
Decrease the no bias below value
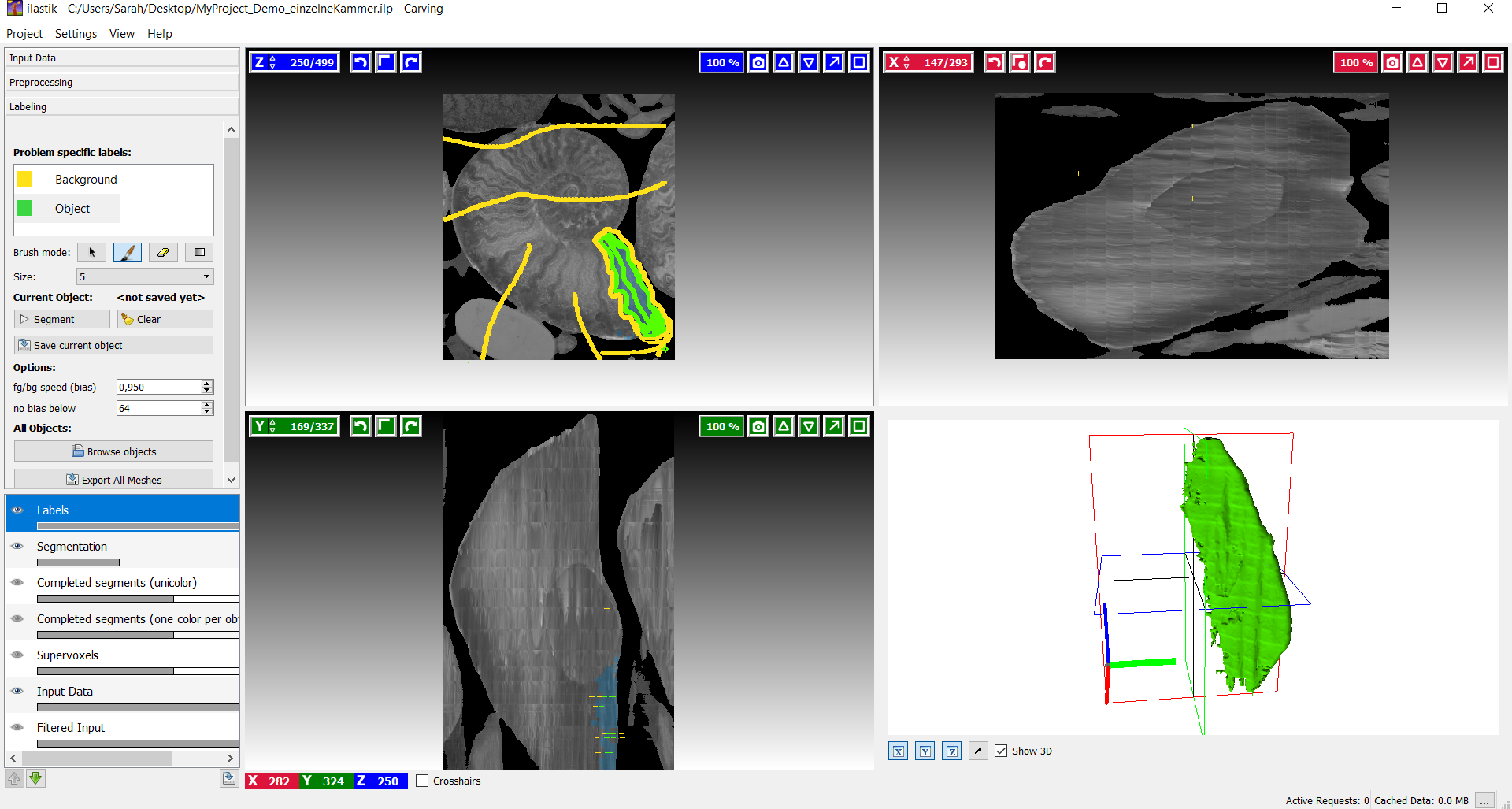207,411
